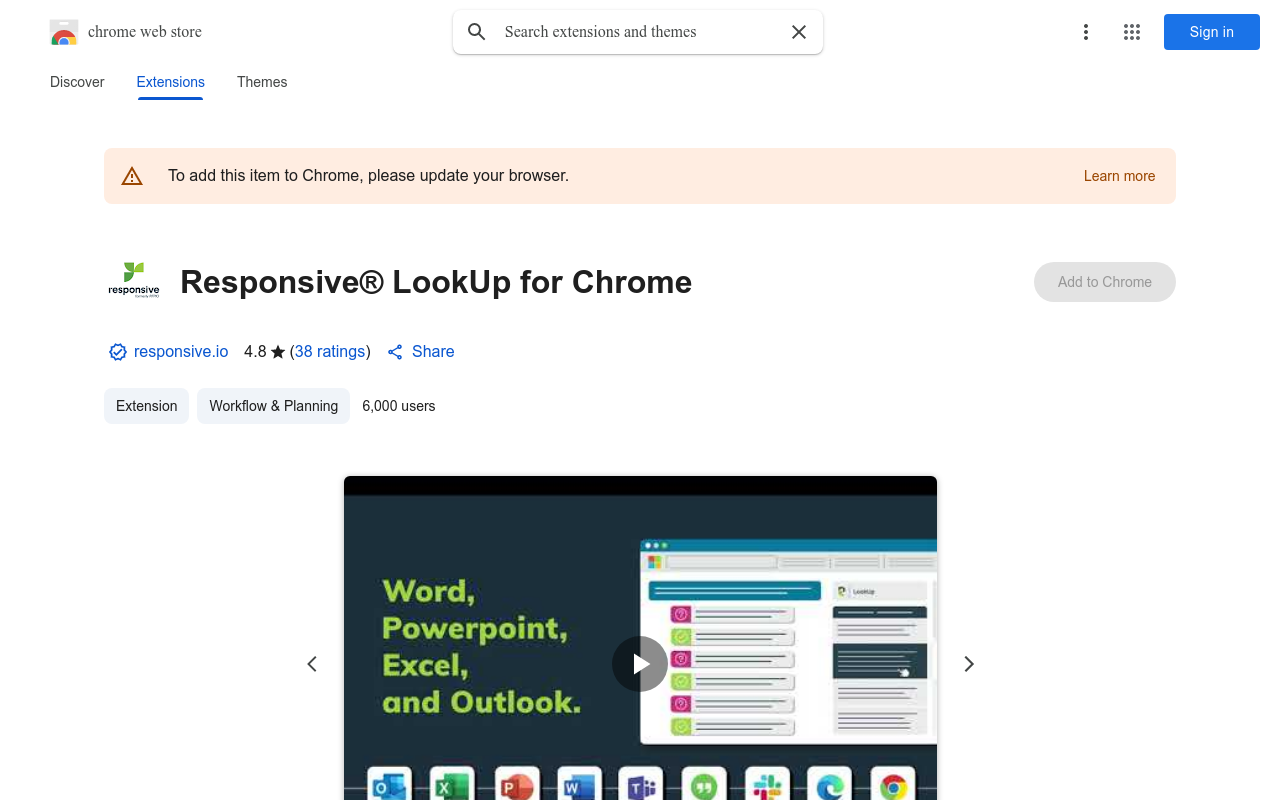The height and width of the screenshot is (800, 1280).
Task: Visit the responsive.io publisher link
Action: [x=181, y=352]
